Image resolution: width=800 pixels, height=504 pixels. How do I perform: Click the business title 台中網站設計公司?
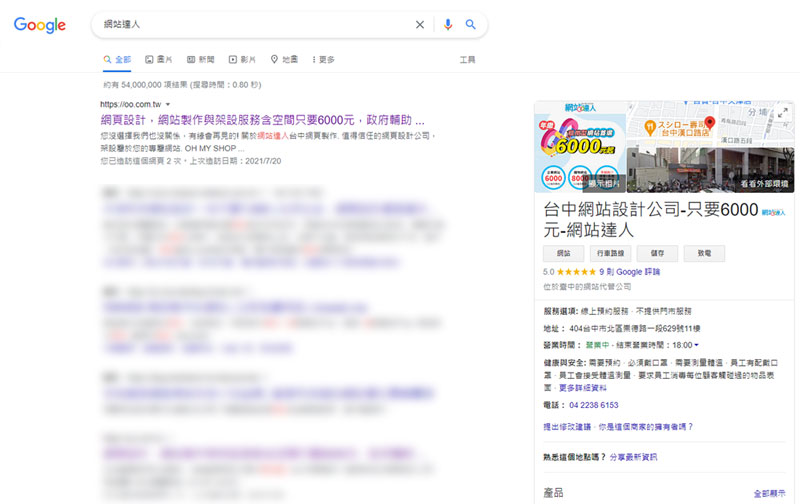click(651, 219)
